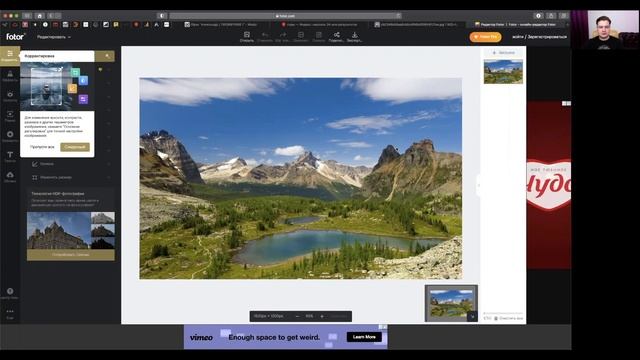Click the Open file icon in top toolbar
The image size is (640, 360).
[x=247, y=37]
